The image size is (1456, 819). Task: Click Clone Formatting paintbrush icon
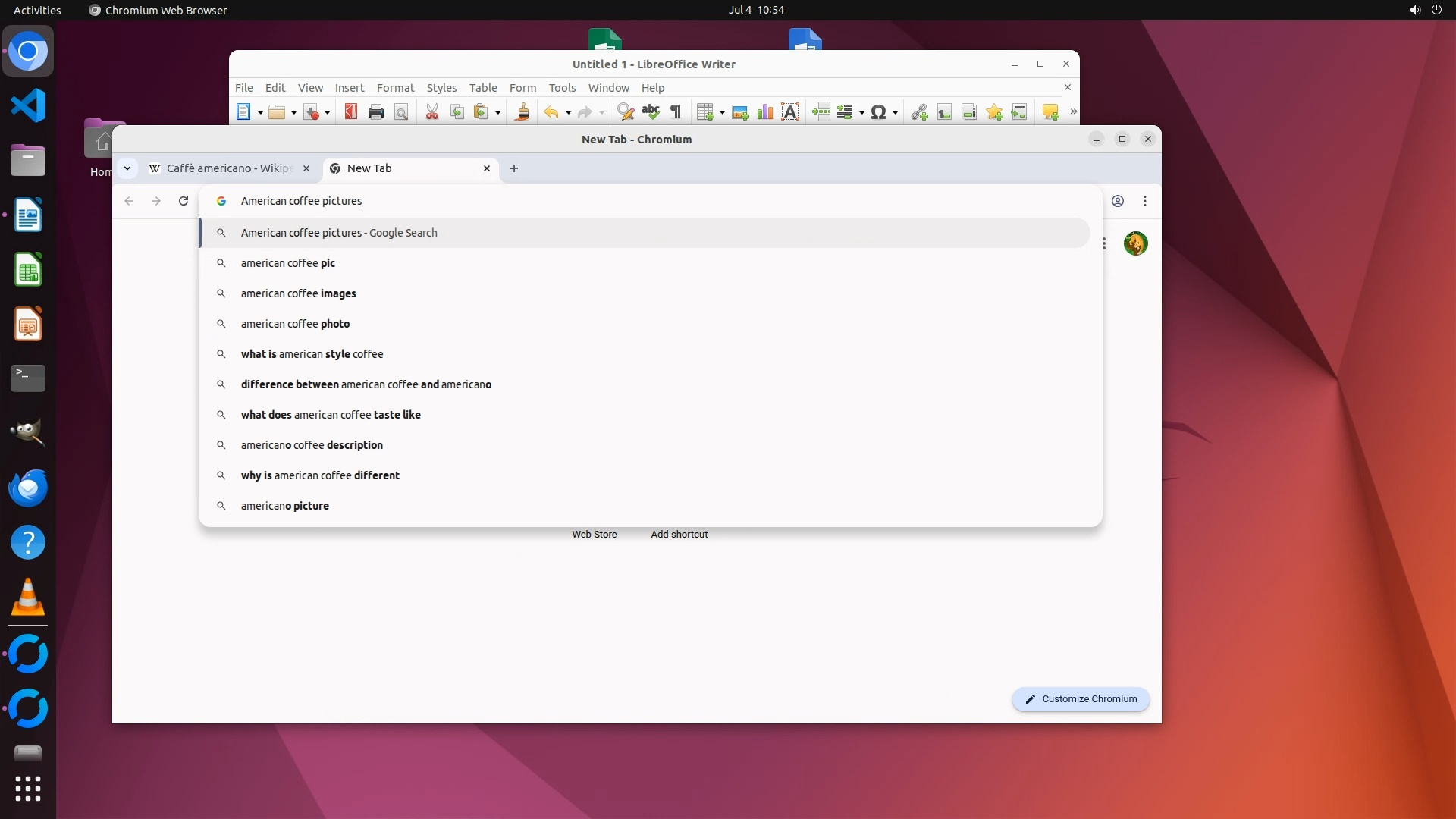tap(522, 112)
